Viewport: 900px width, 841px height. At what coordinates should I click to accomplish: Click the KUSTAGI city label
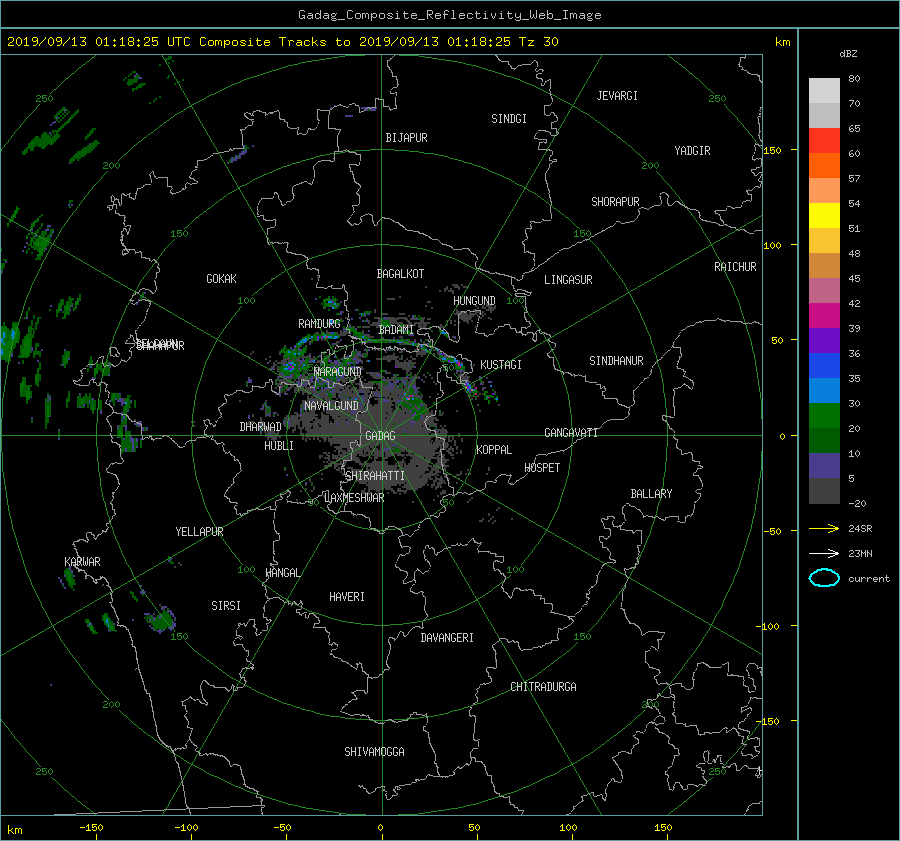pyautogui.click(x=501, y=365)
